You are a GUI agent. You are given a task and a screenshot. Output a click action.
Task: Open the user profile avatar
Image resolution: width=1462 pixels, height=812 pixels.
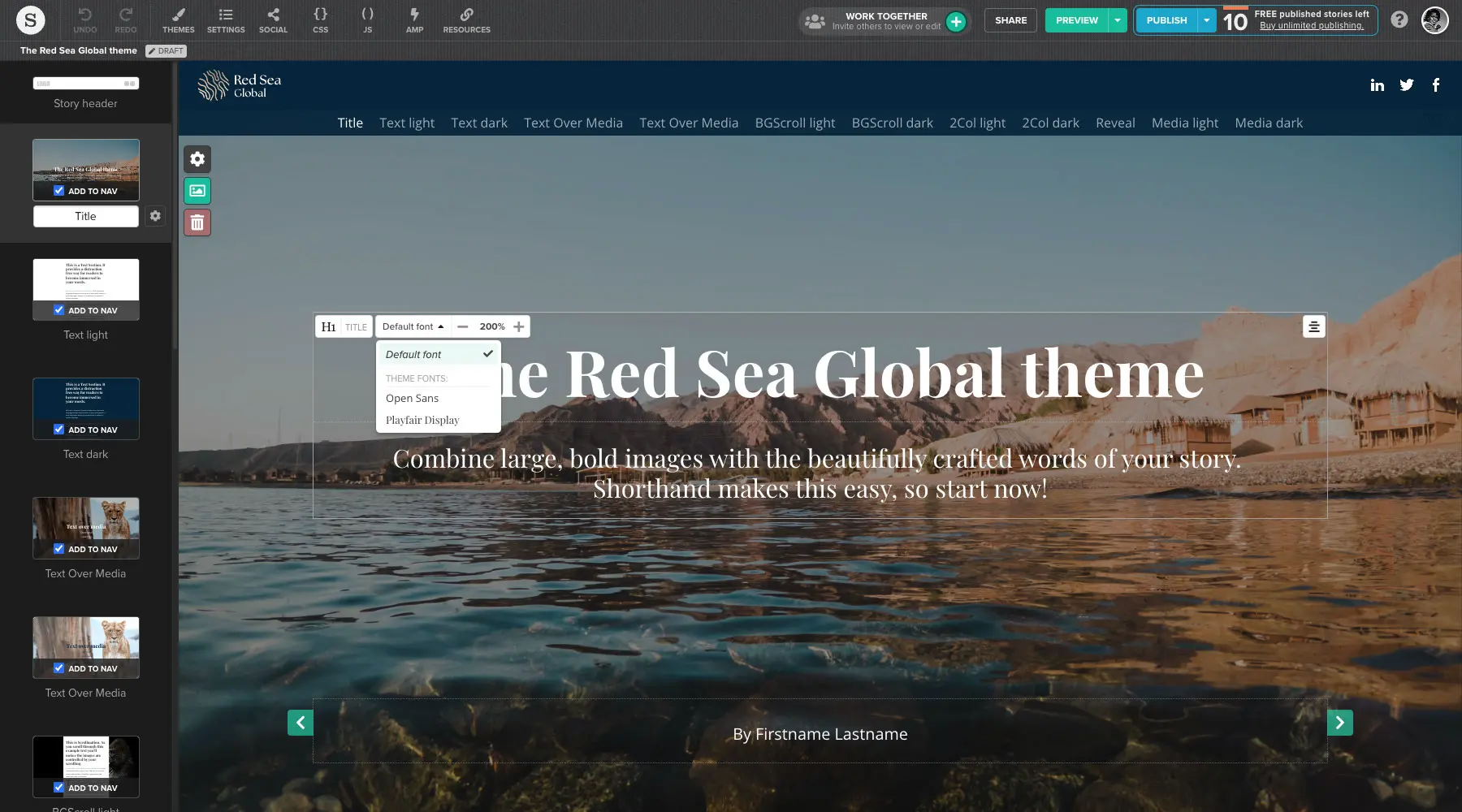coord(1435,20)
